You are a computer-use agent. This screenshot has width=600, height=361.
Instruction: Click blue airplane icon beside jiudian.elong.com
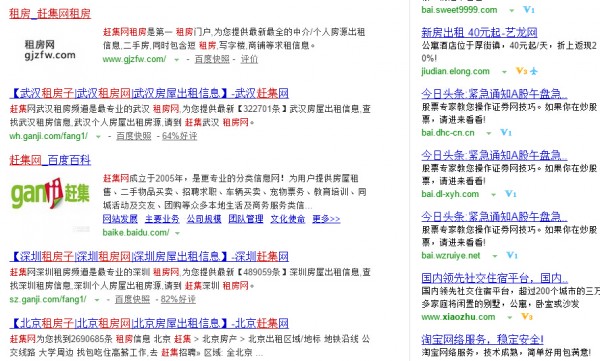(x=534, y=71)
